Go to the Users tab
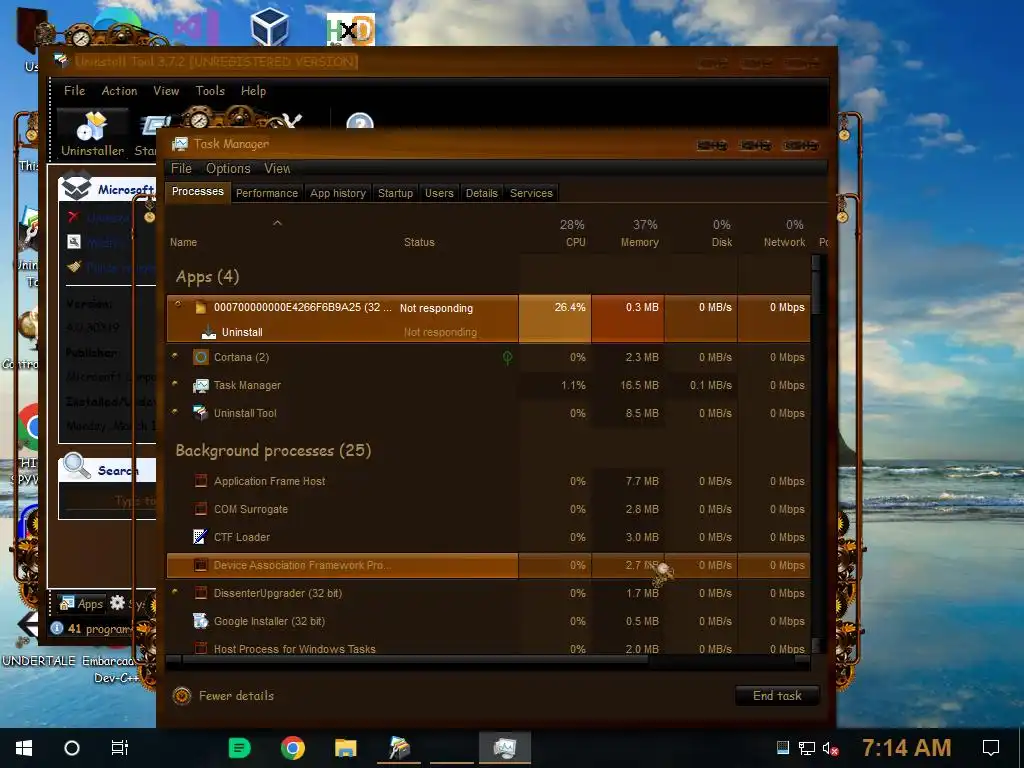This screenshot has width=1024, height=768. [x=439, y=193]
